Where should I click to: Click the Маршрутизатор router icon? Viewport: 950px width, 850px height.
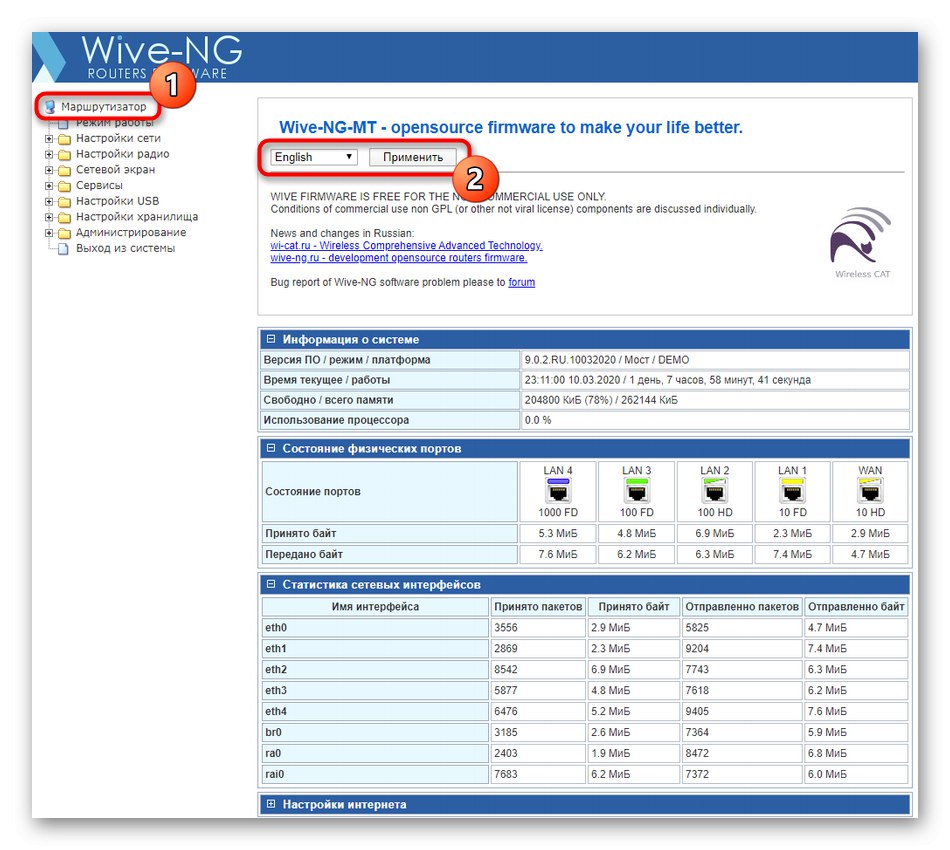[50, 107]
